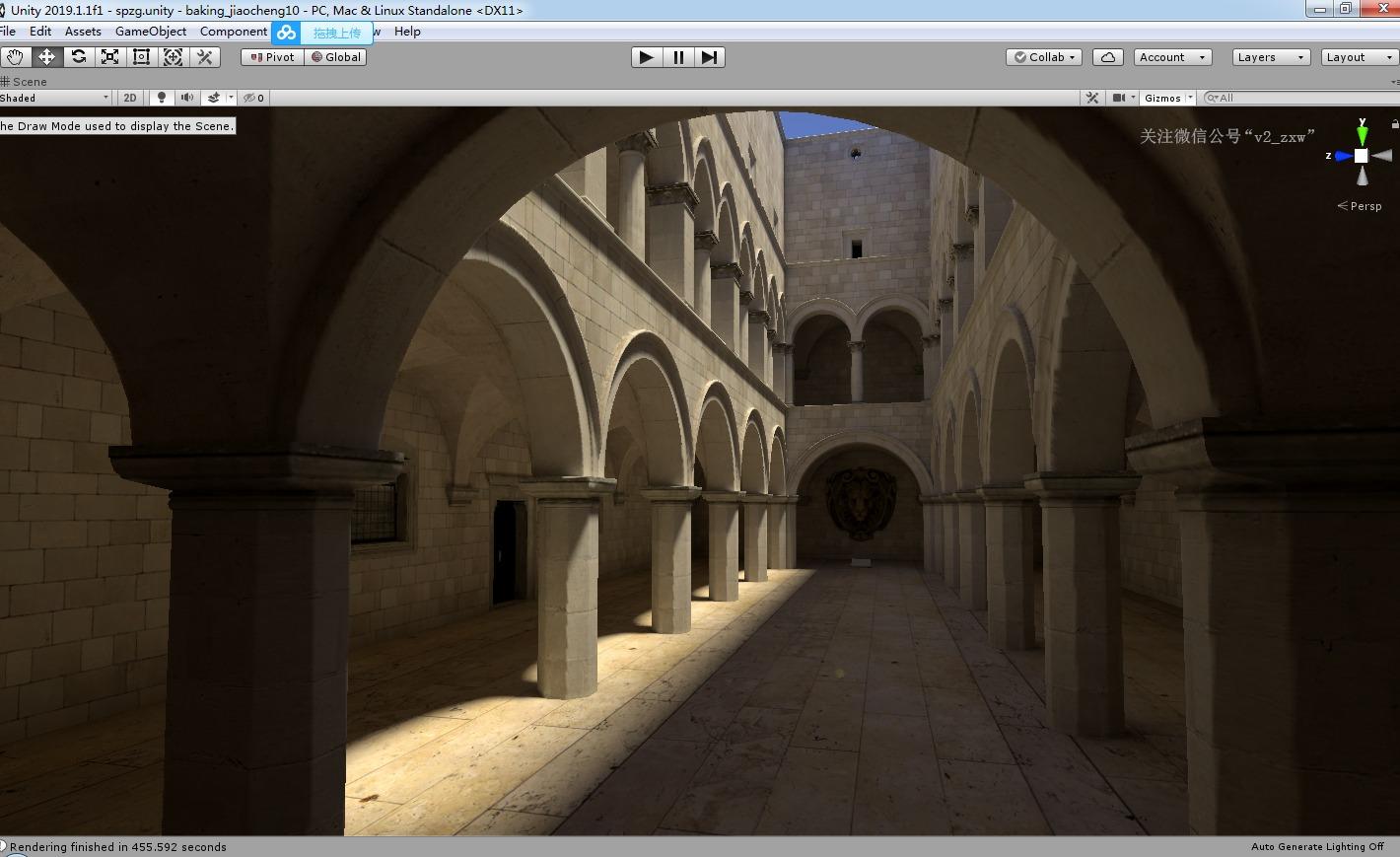1400x857 pixels.
Task: Open scene camera settings
Action: point(1120,98)
